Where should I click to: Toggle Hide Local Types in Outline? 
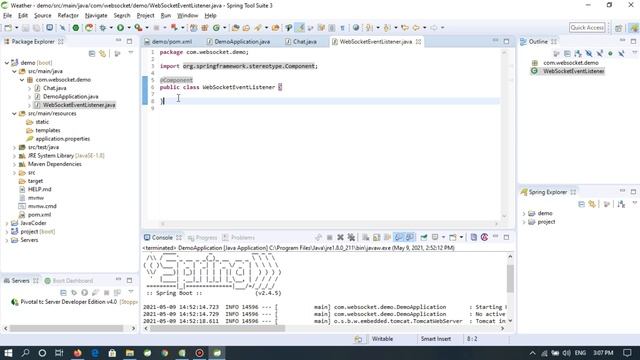point(621,53)
